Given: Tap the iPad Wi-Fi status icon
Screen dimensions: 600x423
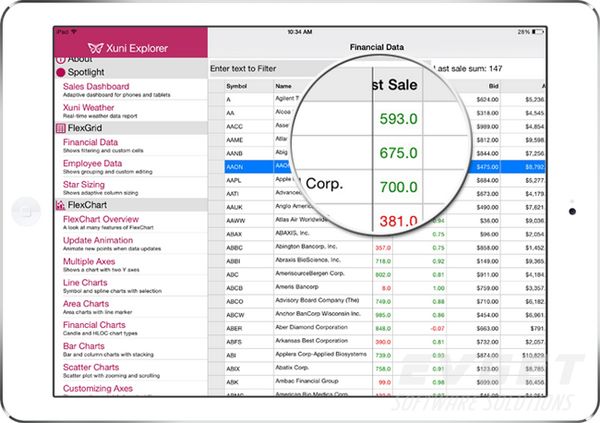Looking at the screenshot, I should 74,32.
